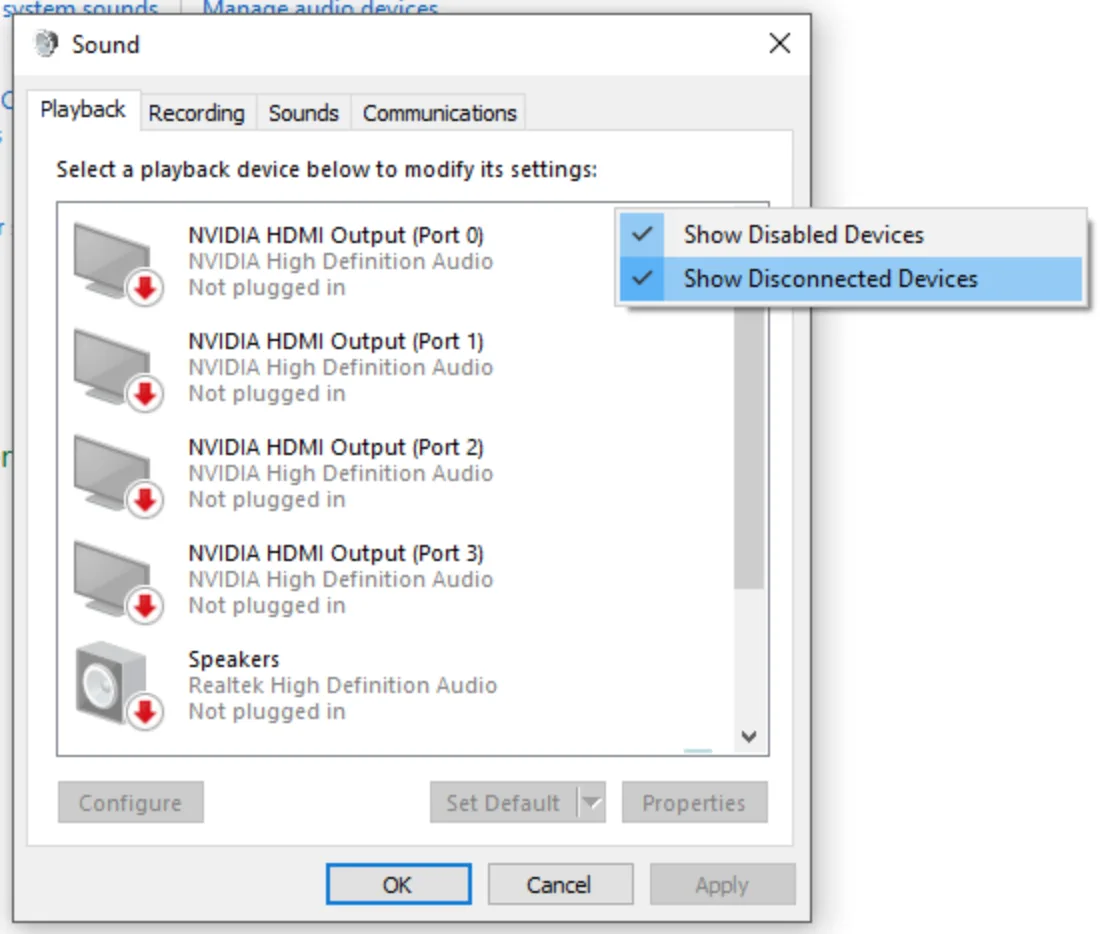Switch to the Recording tab

[x=197, y=113]
